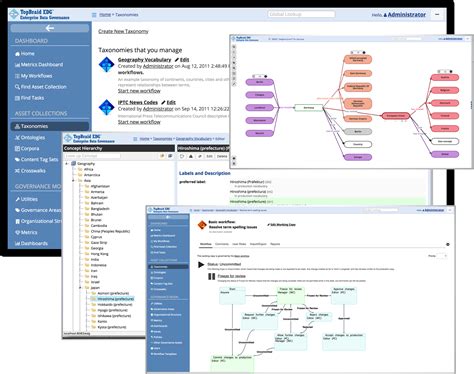Focus the Global Lookup search field

coord(301,14)
